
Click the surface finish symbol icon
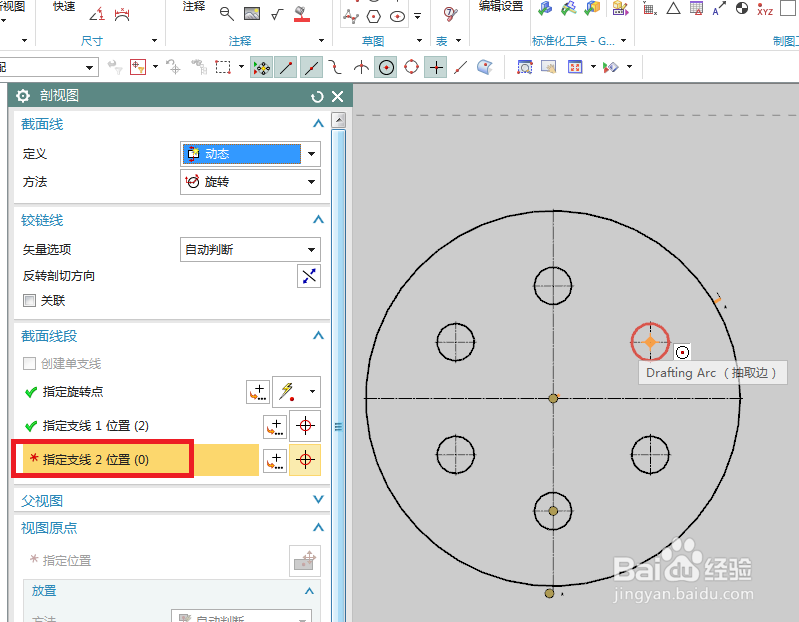click(277, 14)
